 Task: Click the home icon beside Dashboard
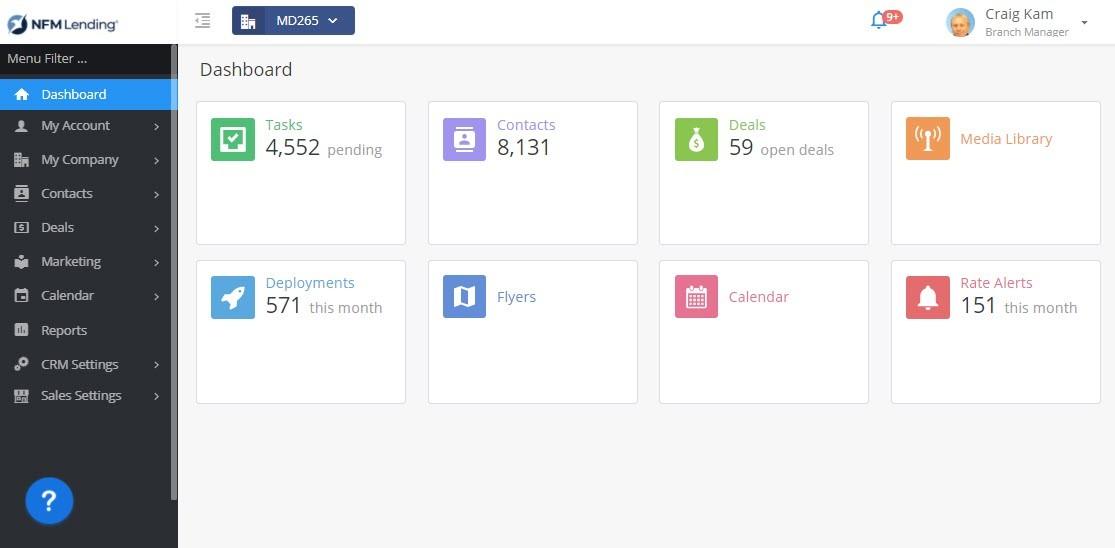[x=22, y=95]
